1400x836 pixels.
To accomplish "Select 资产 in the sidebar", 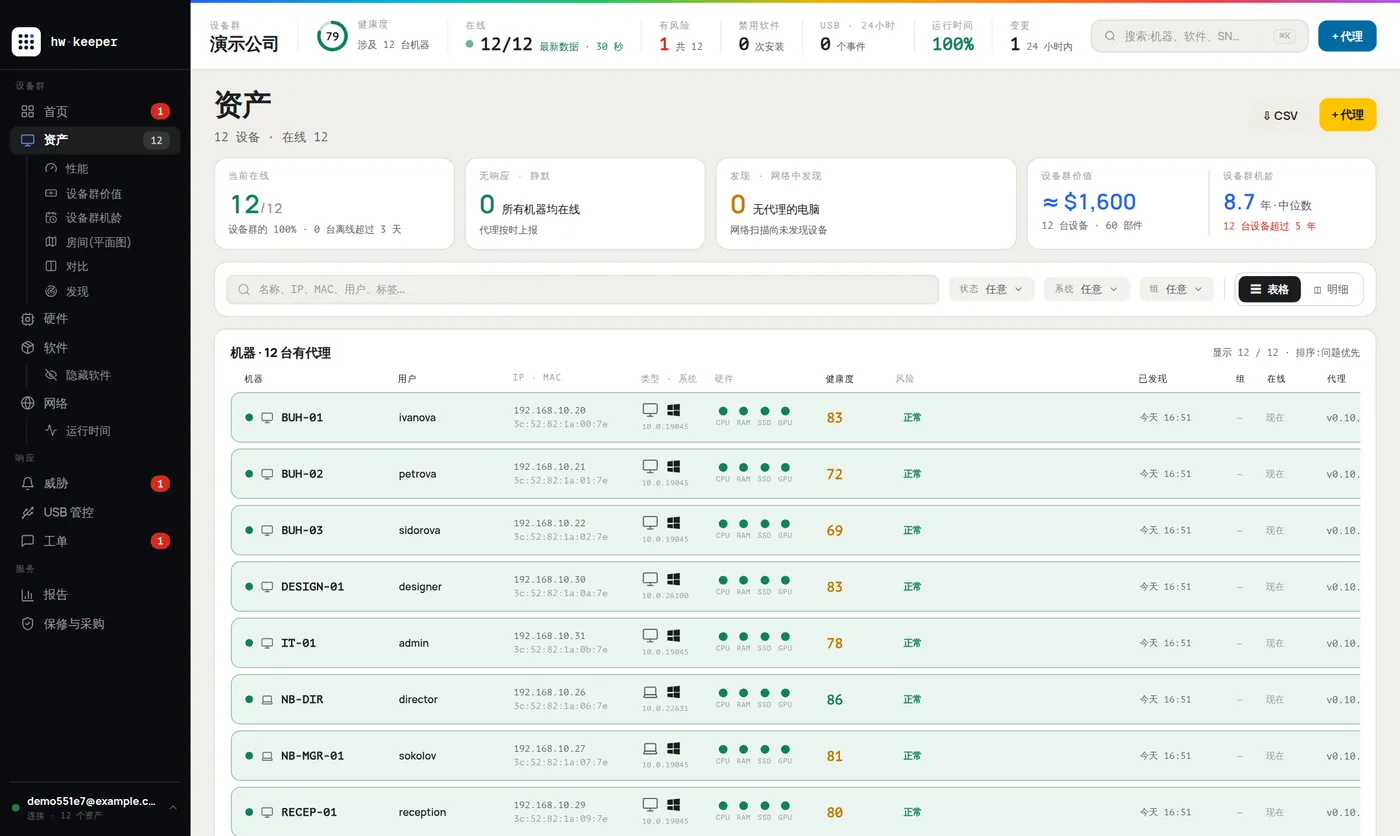I will point(95,140).
